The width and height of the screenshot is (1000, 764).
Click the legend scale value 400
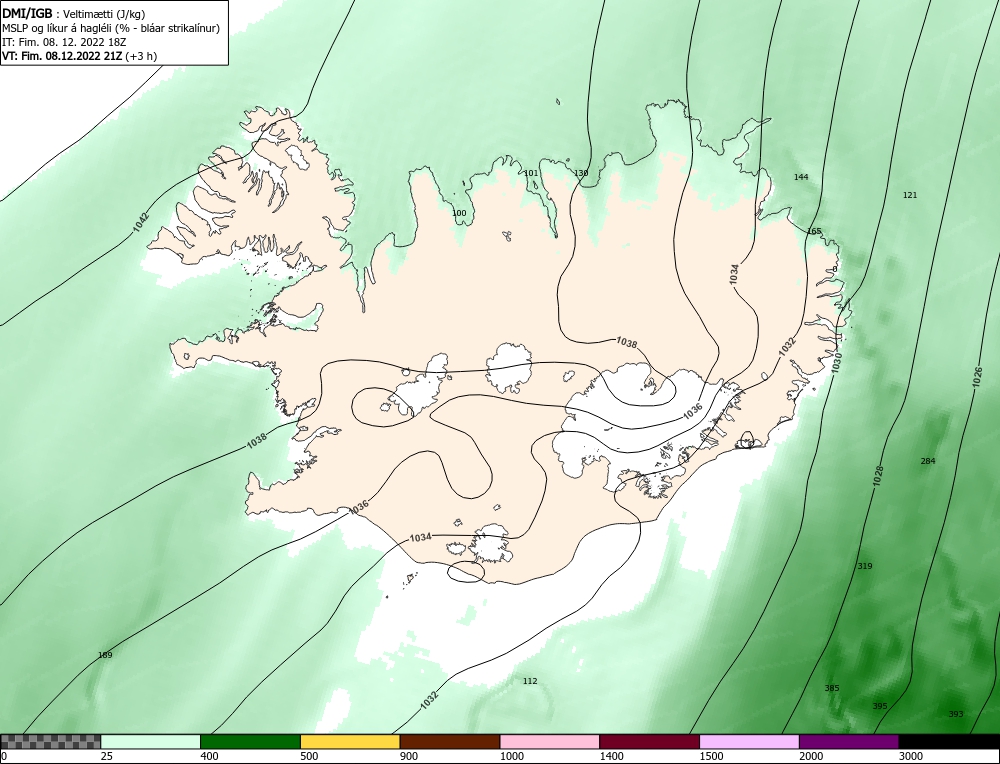(x=209, y=756)
